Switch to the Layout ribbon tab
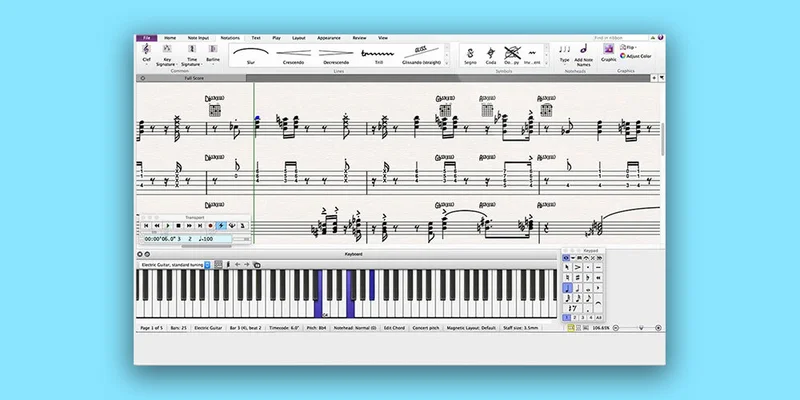The image size is (800, 400). [298, 38]
